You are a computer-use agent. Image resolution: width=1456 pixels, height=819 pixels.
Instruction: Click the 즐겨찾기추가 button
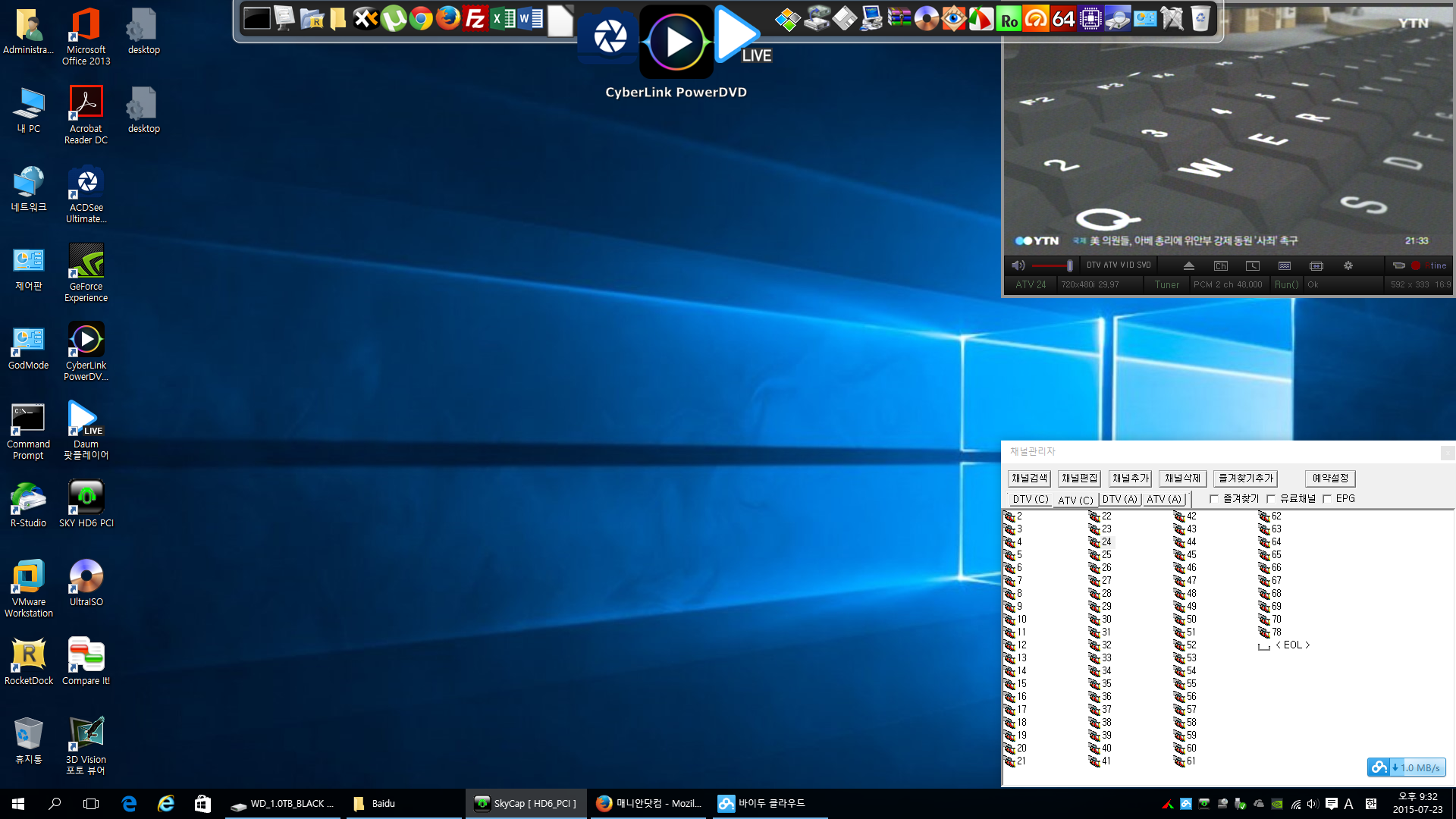point(1245,479)
